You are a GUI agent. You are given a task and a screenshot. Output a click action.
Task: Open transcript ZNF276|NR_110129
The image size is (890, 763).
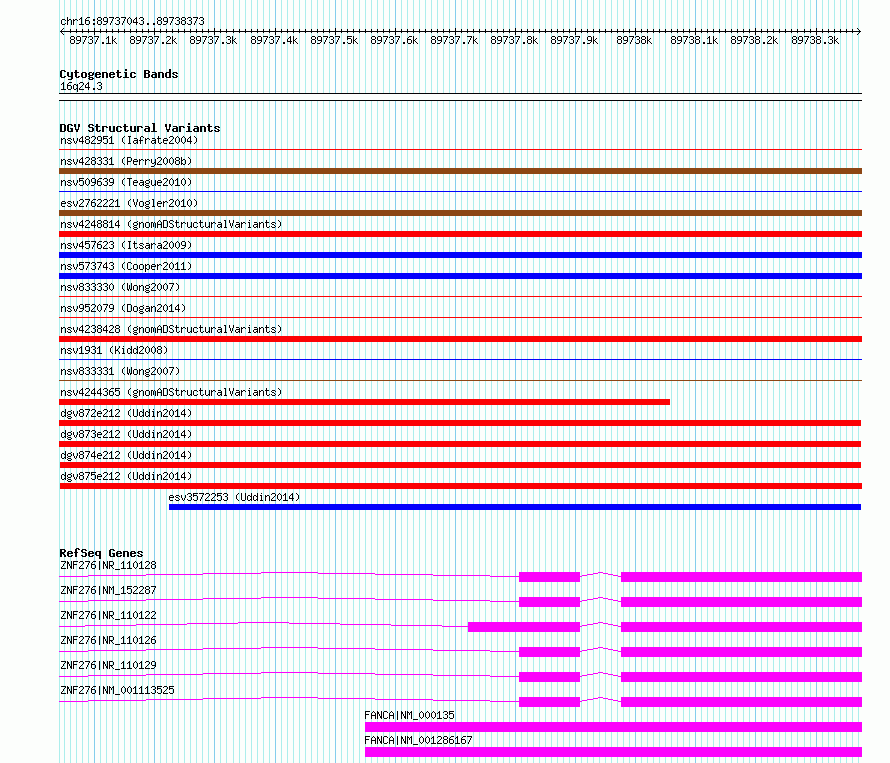click(108, 665)
